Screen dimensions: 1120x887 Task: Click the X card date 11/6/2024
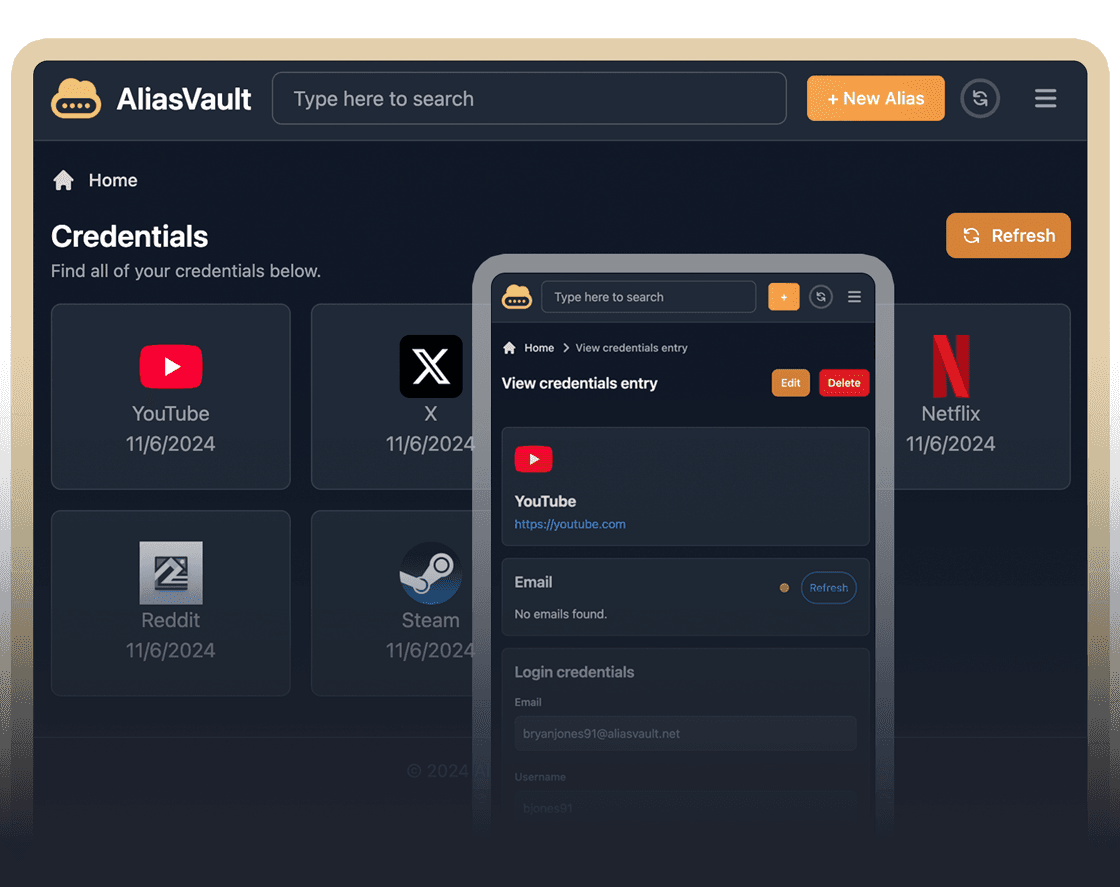[430, 444]
